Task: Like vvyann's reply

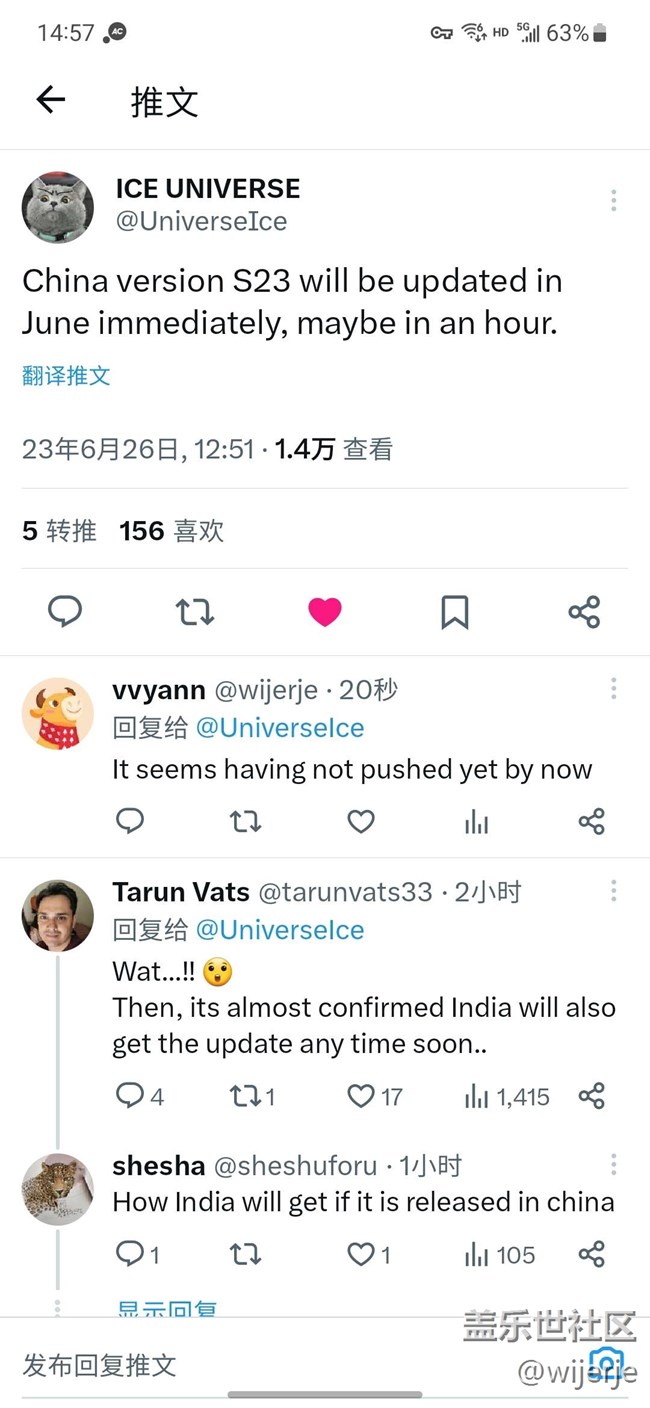Action: (x=361, y=822)
